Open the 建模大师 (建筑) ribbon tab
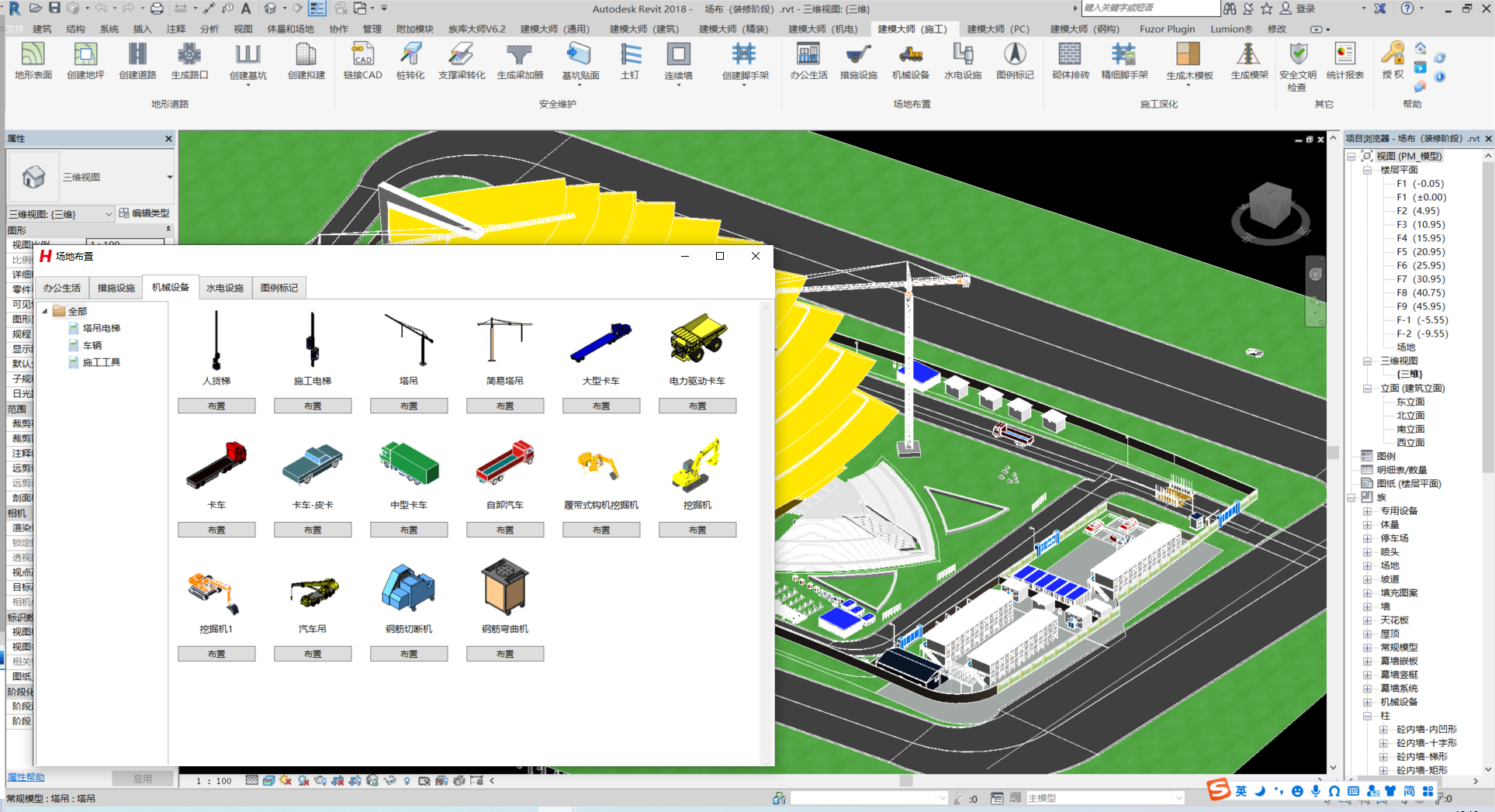This screenshot has height=812, width=1495. (644, 29)
